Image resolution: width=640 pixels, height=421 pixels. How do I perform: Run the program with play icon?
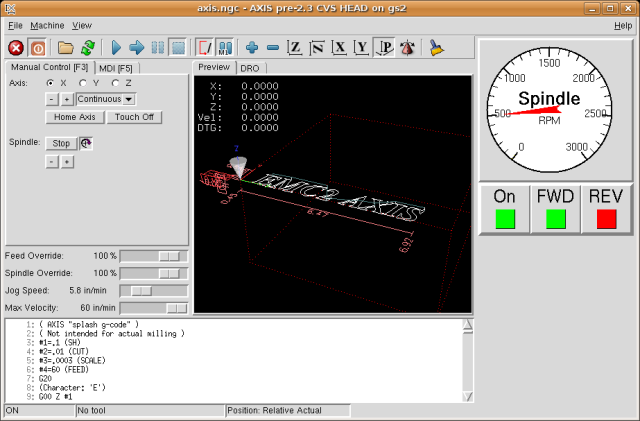[x=116, y=47]
